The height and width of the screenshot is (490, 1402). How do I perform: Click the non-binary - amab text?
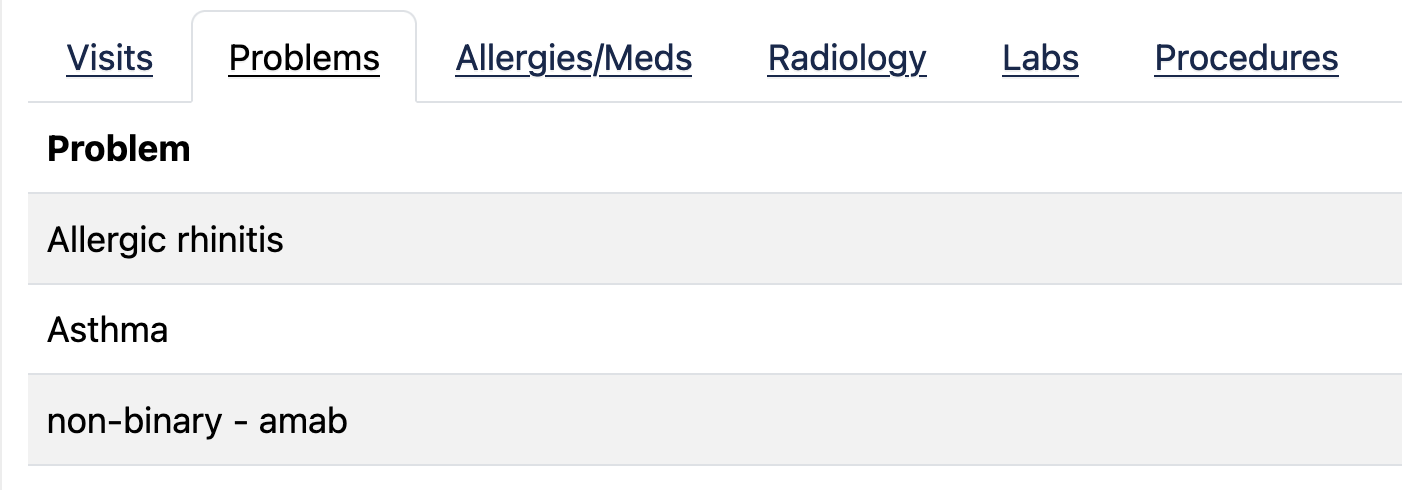pos(197,420)
